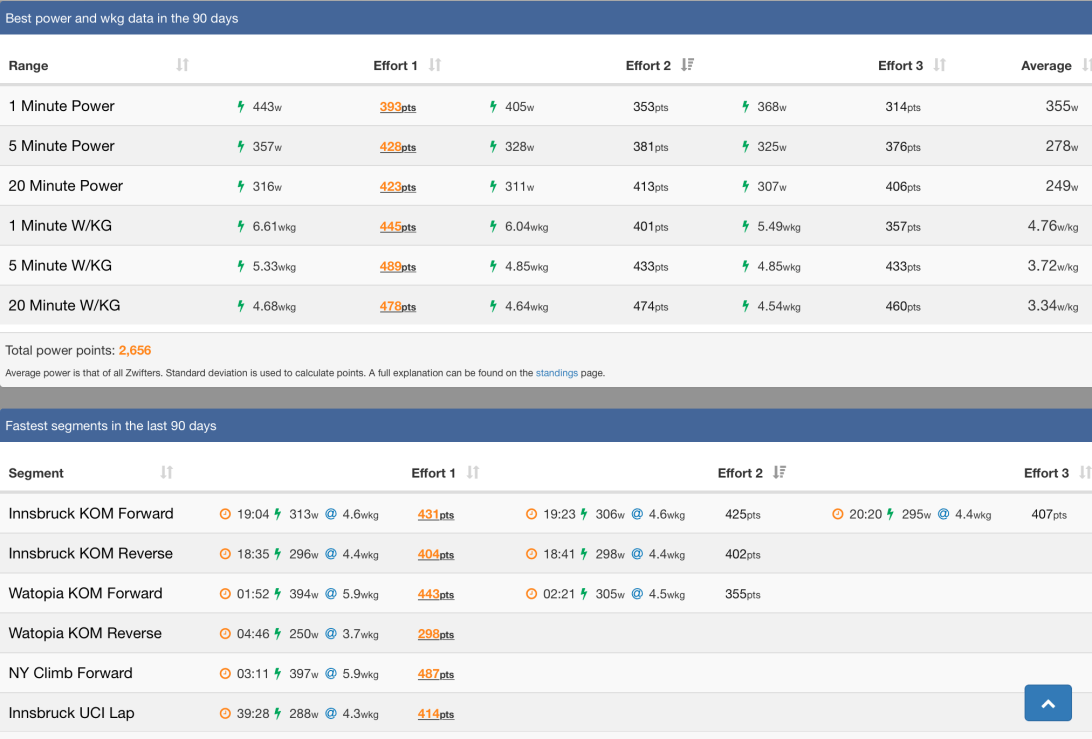
Task: Sort power table by Effort 1 icon
Action: 435,65
